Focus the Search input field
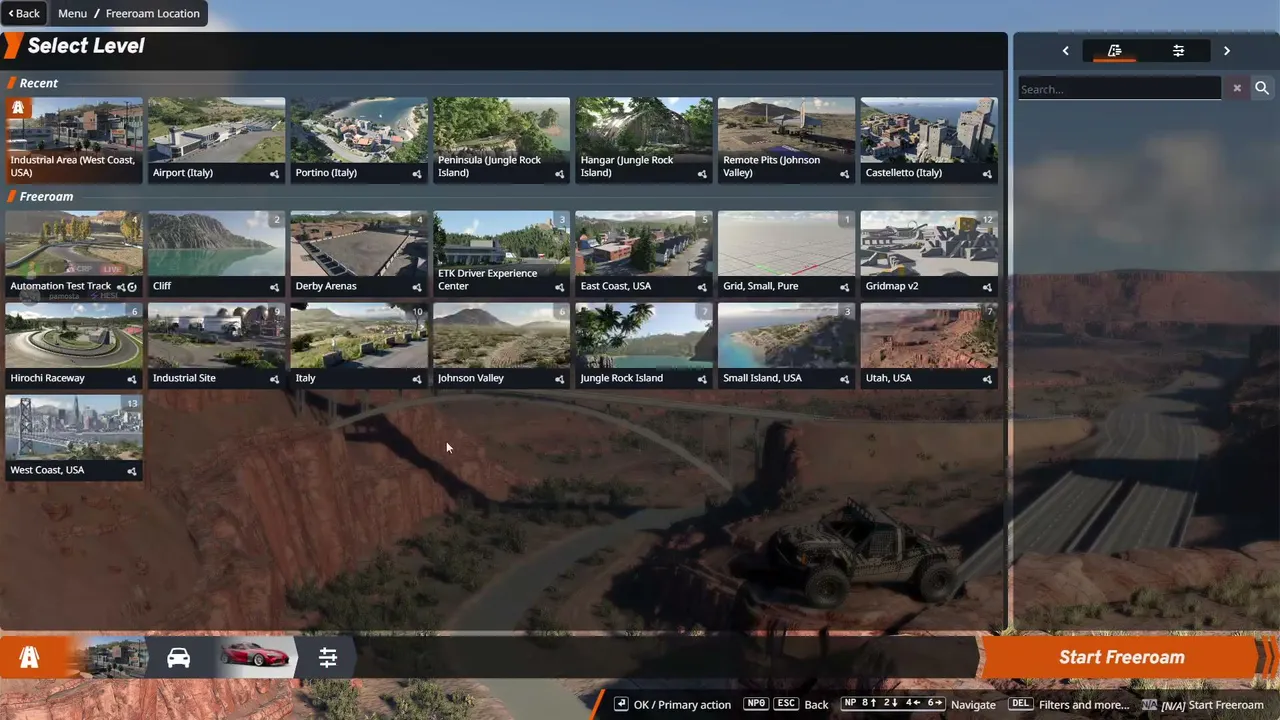 (1119, 89)
